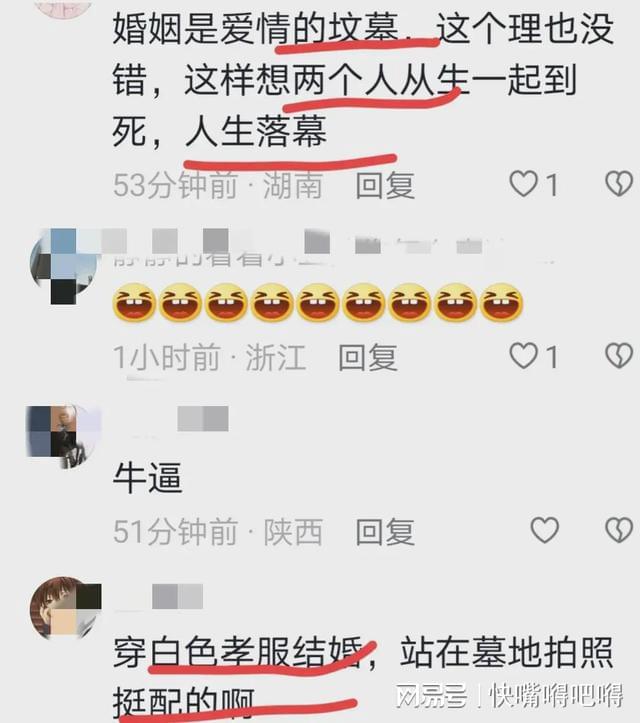640x723 pixels.
Task: Like the 牛逼 comment from Shaanxi
Action: tap(545, 530)
